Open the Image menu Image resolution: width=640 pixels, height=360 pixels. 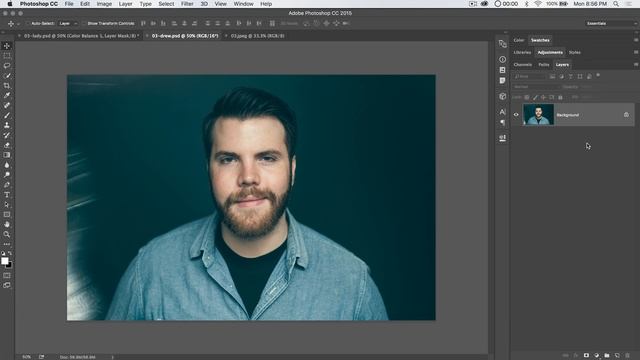(104, 4)
